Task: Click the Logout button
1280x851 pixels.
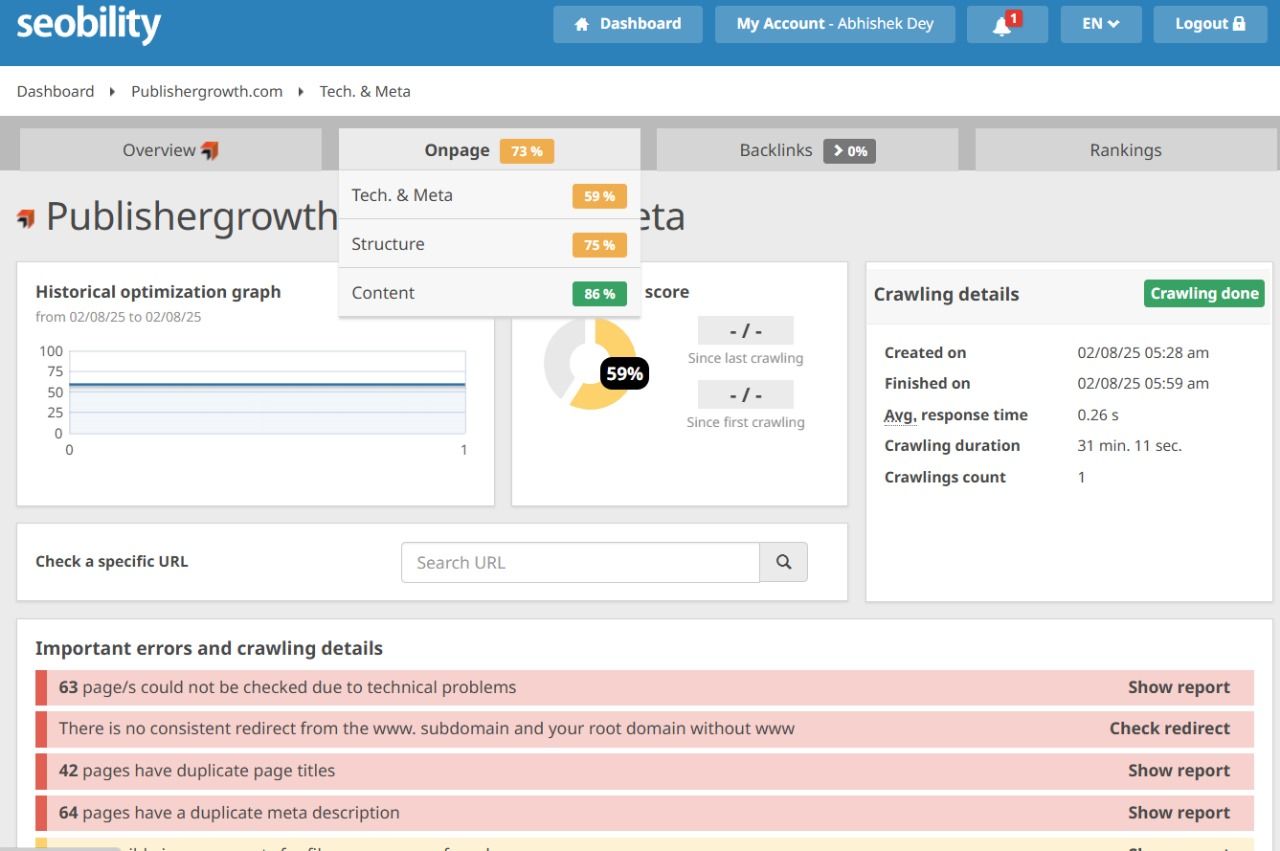Action: [x=1210, y=24]
